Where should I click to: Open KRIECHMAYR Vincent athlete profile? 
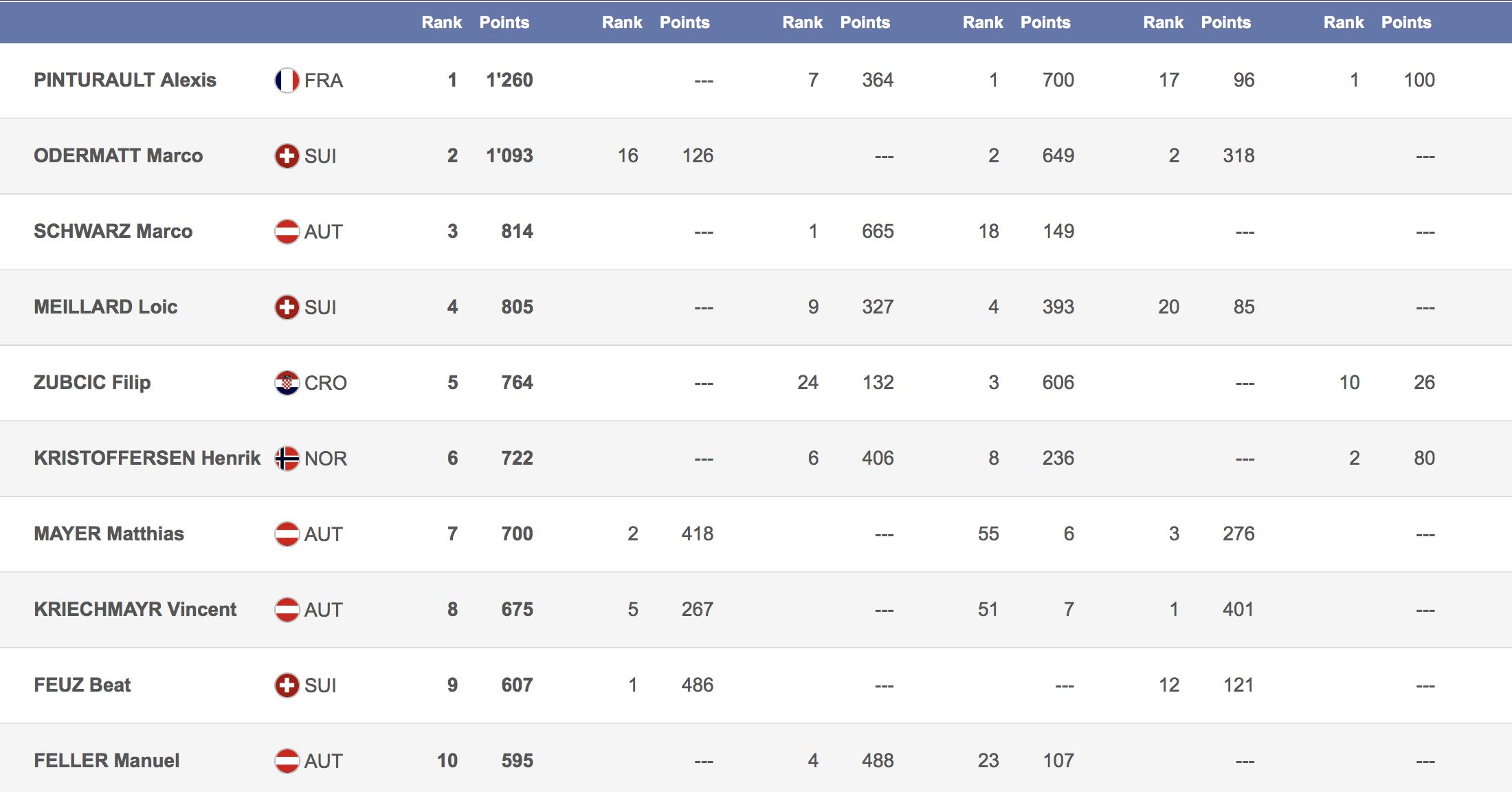(135, 610)
